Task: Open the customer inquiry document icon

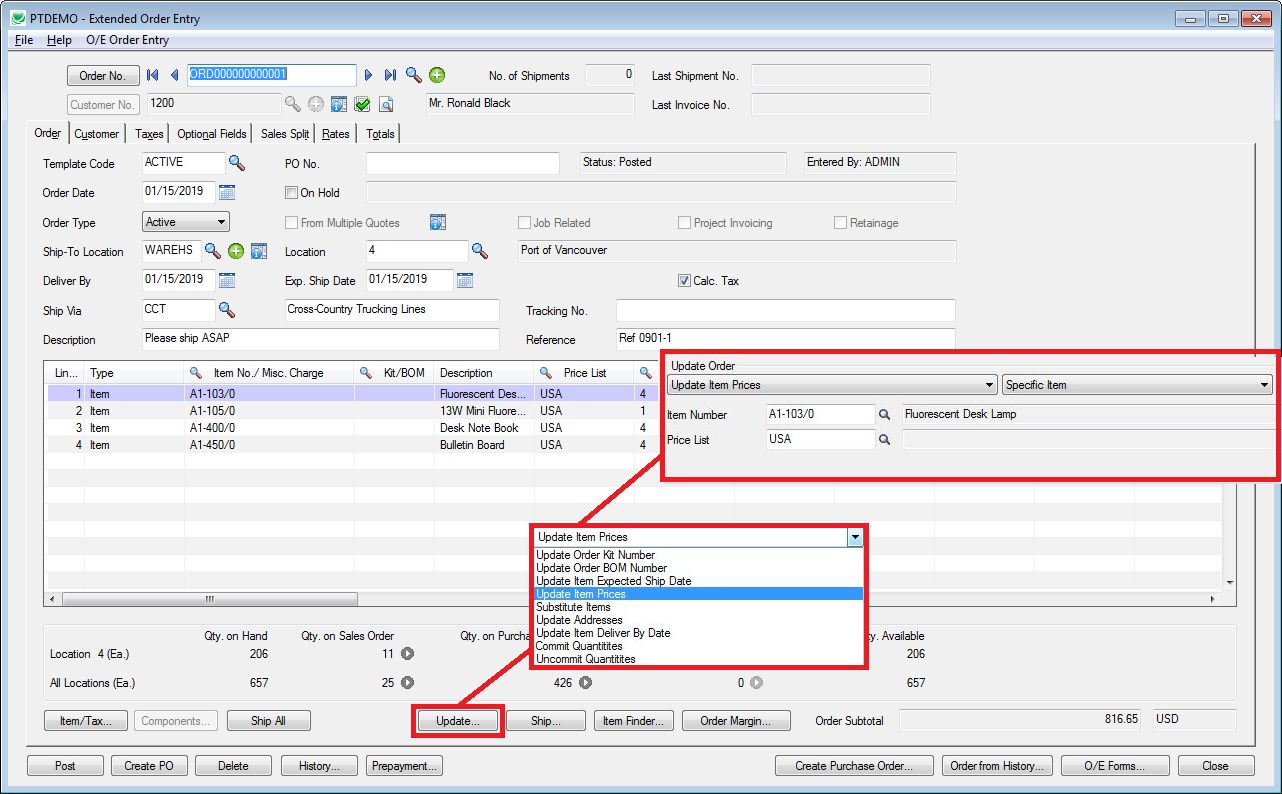Action: tap(386, 104)
